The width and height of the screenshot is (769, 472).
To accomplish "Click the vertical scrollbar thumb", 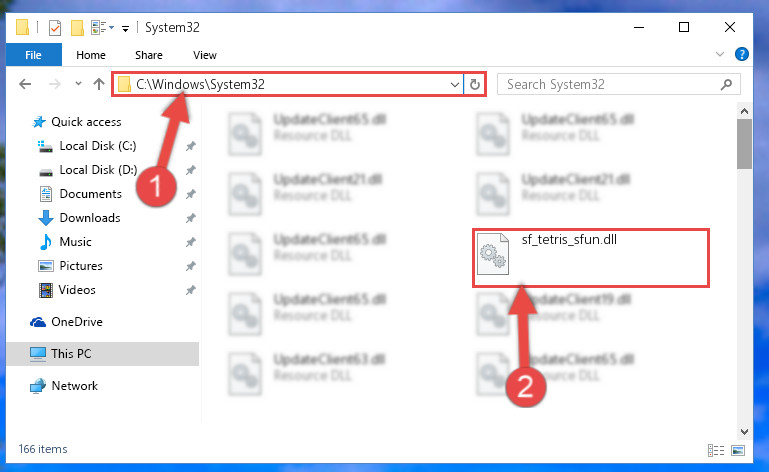I will [x=744, y=144].
